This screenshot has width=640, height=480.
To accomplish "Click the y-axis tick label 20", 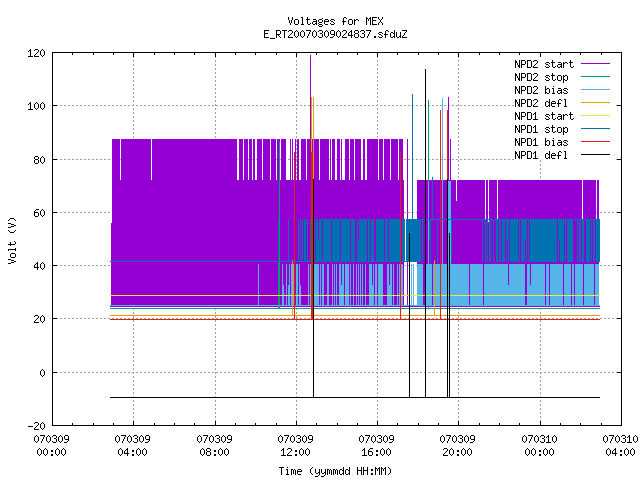I will click(x=39, y=319).
